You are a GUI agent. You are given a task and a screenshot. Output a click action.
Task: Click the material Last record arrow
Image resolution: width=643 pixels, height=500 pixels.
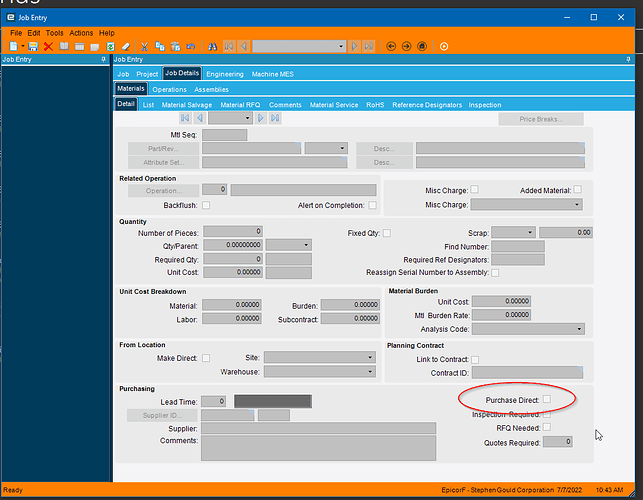pos(275,118)
